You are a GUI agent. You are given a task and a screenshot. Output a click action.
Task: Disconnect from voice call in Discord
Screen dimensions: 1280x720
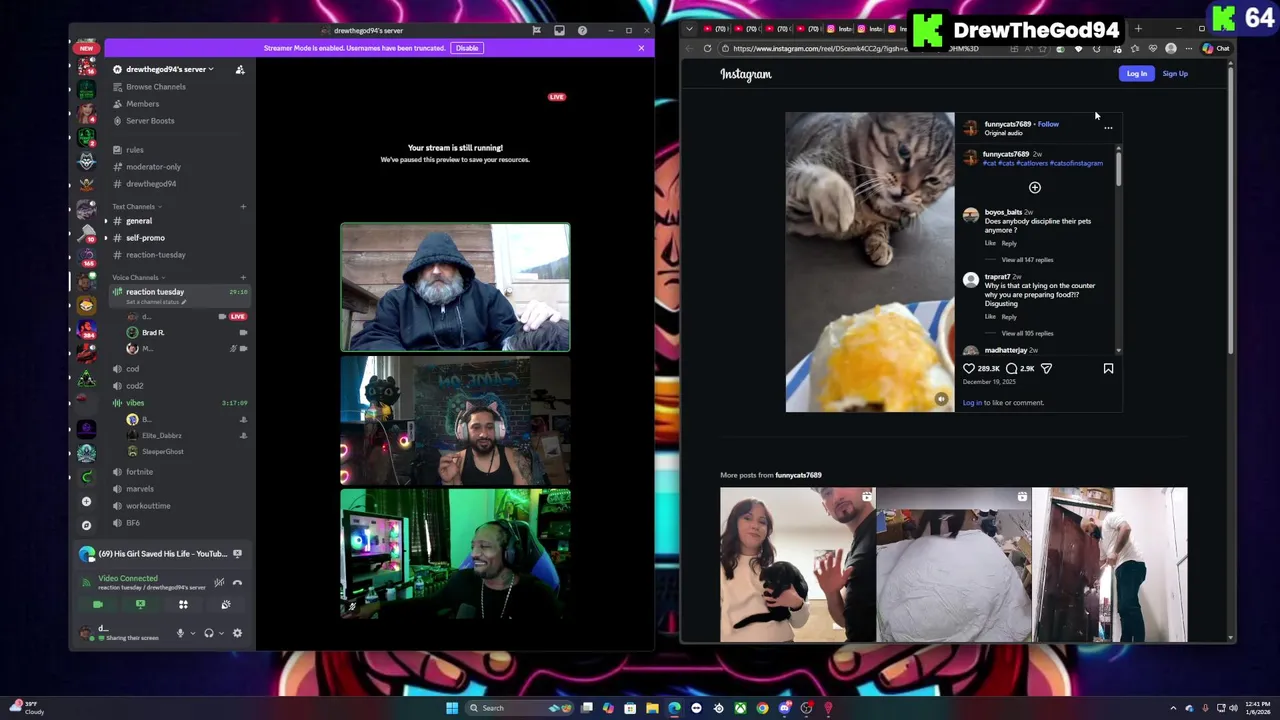pos(237,582)
